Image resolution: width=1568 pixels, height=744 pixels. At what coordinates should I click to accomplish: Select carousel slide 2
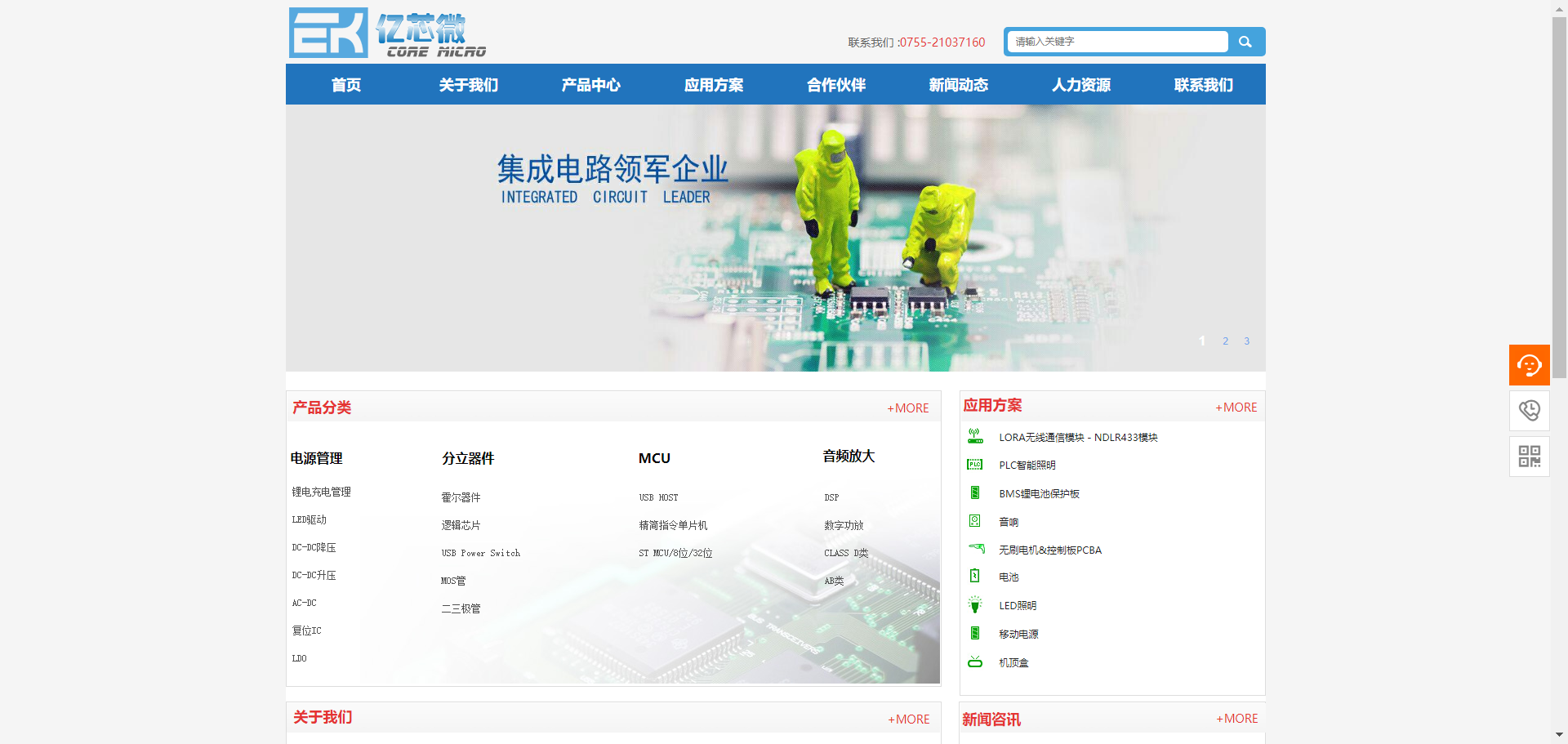pos(1224,341)
